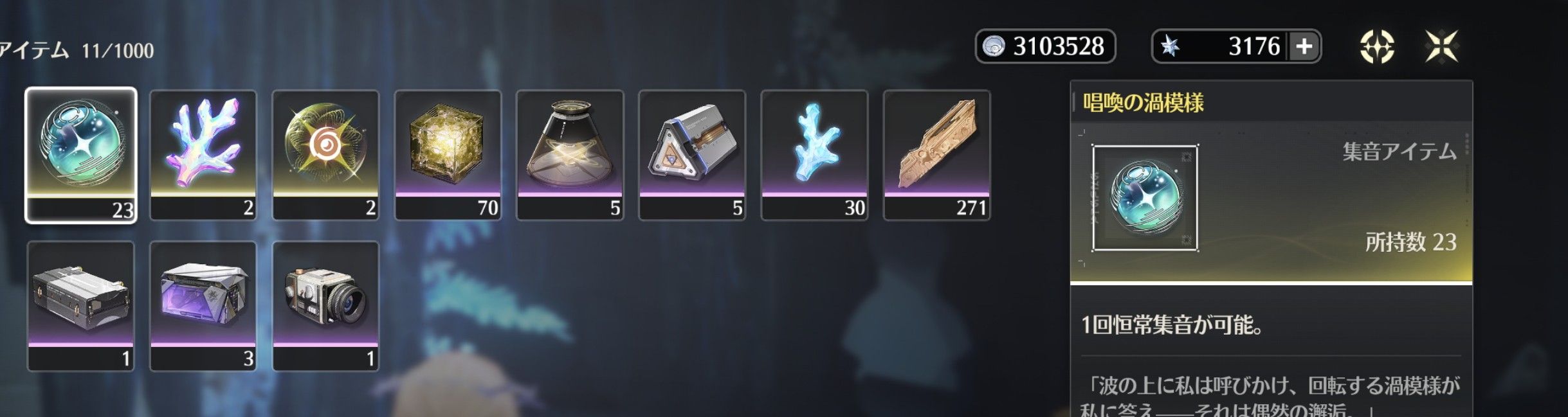Screen dimensions: 1568x417
Task: Click the アイテム 11/1000 capacity label
Action: (x=77, y=50)
